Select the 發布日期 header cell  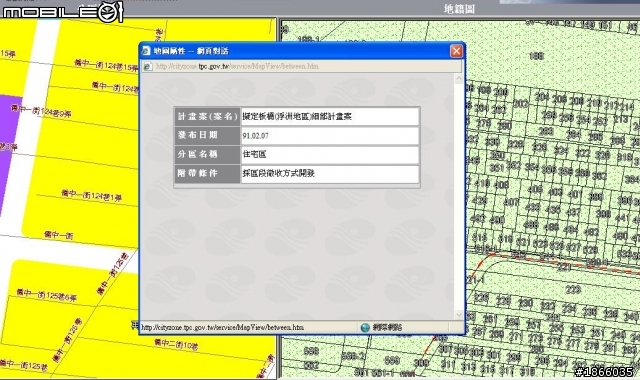(207, 136)
